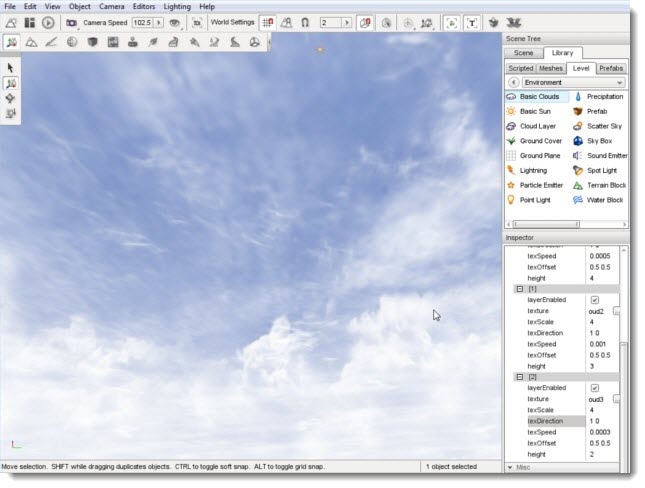645x488 pixels.
Task: Open the world transform options icon
Action: click(427, 23)
